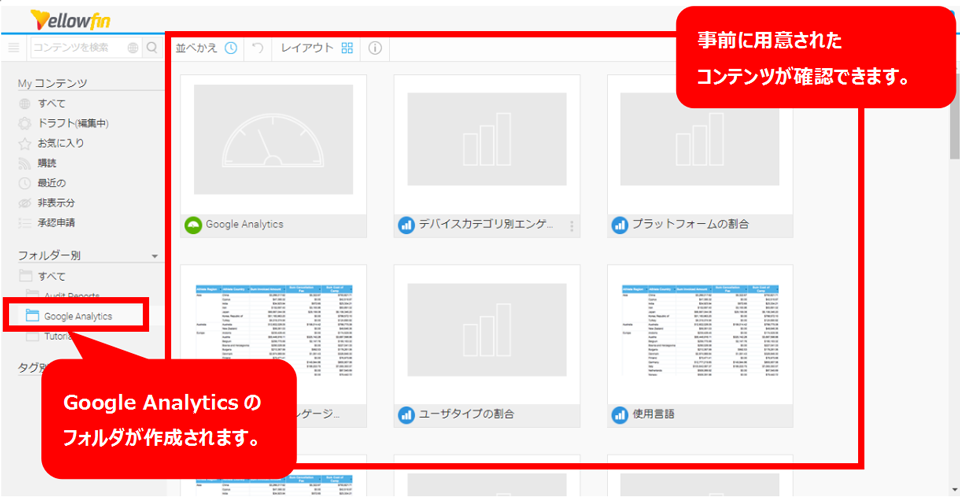Click the three-dot menu on デバイスカテゴリ別 card

(x=572, y=225)
